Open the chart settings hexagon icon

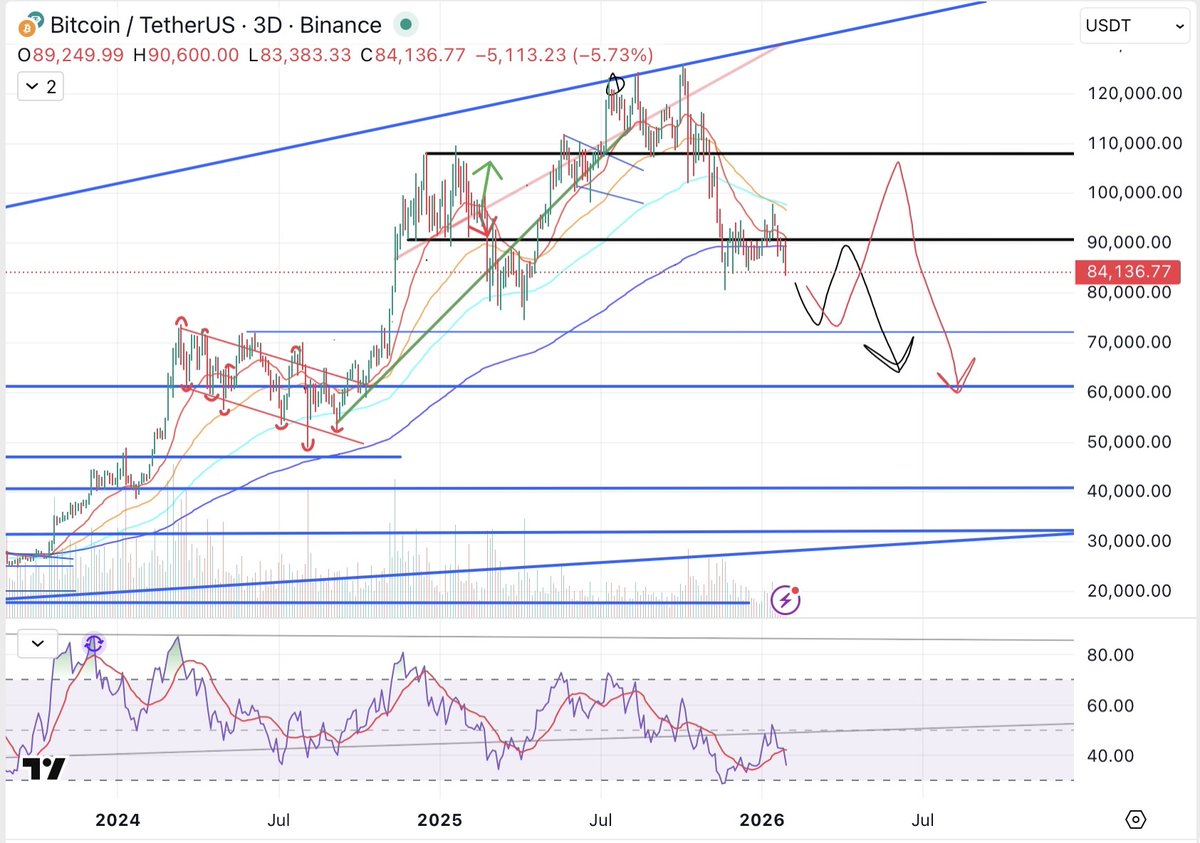[1135, 820]
